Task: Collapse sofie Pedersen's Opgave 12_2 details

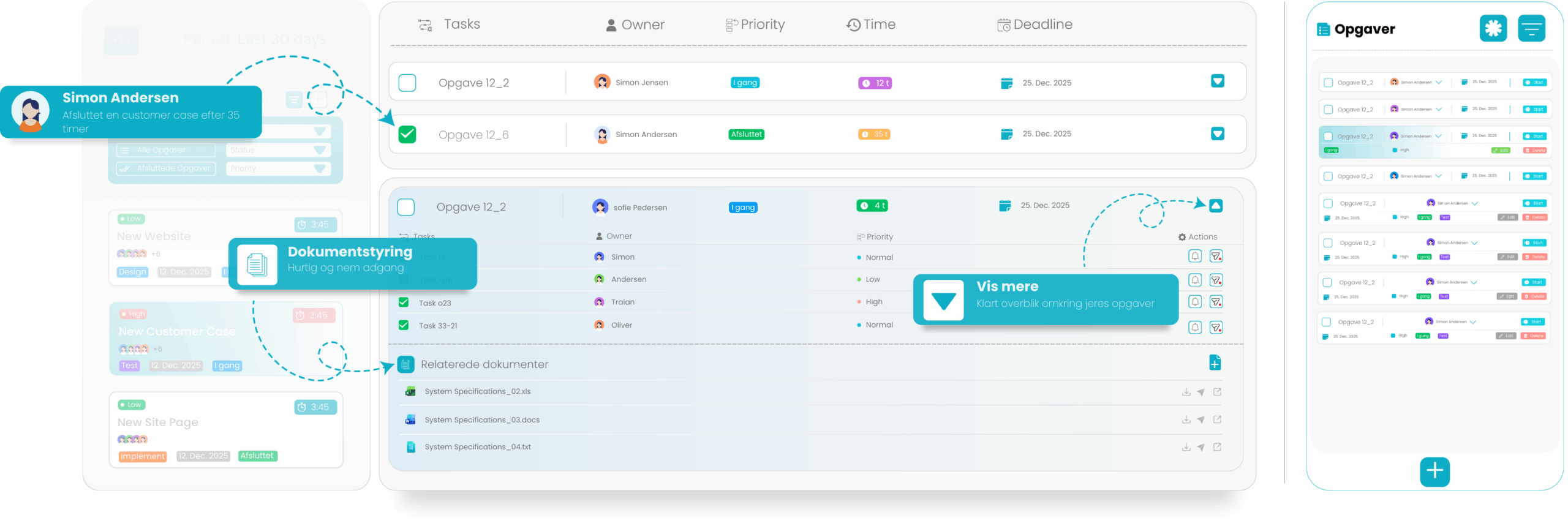Action: click(x=1216, y=205)
